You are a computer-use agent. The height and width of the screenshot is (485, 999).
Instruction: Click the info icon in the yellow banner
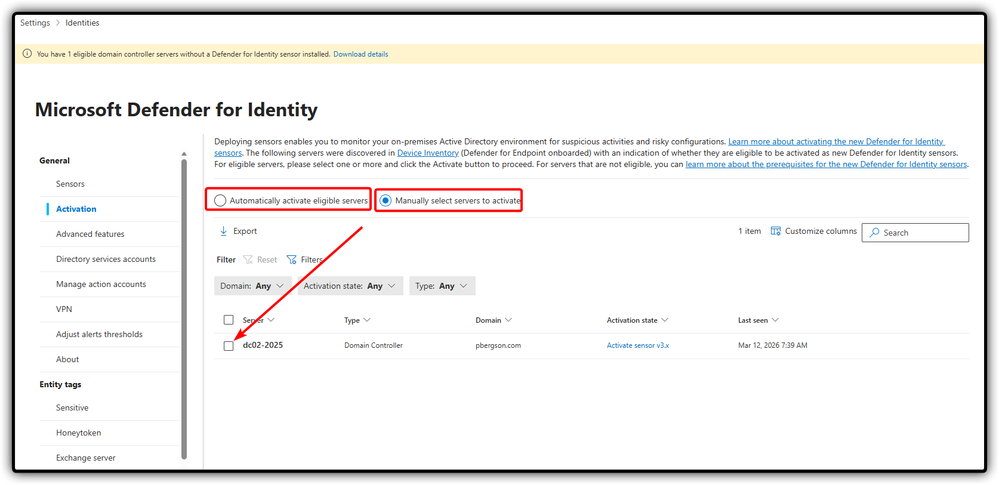(x=27, y=54)
